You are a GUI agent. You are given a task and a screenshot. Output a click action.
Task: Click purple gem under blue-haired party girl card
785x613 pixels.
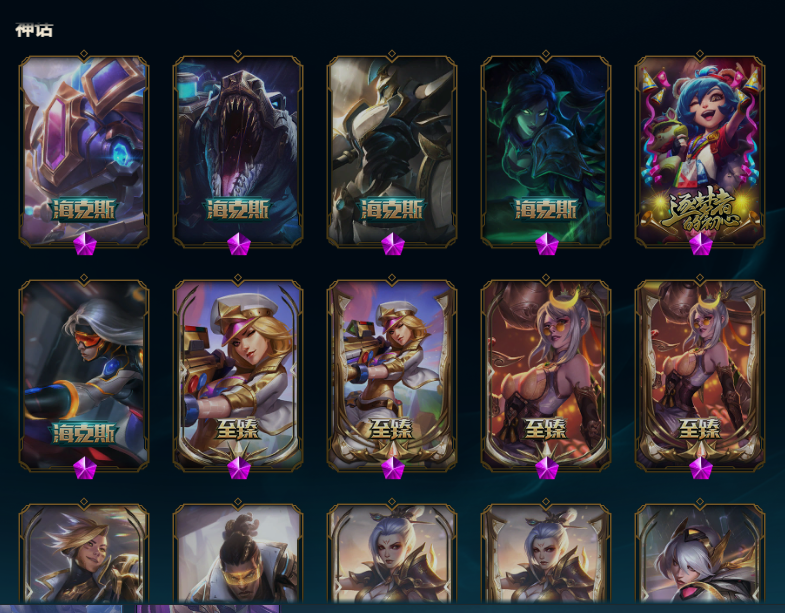(700, 244)
